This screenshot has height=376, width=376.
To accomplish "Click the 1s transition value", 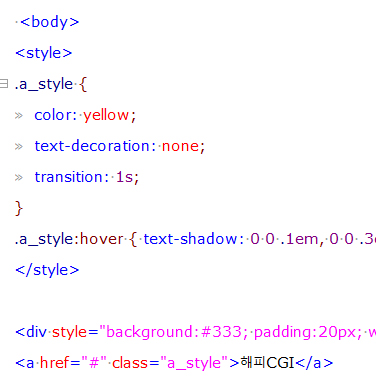I will [124, 177].
